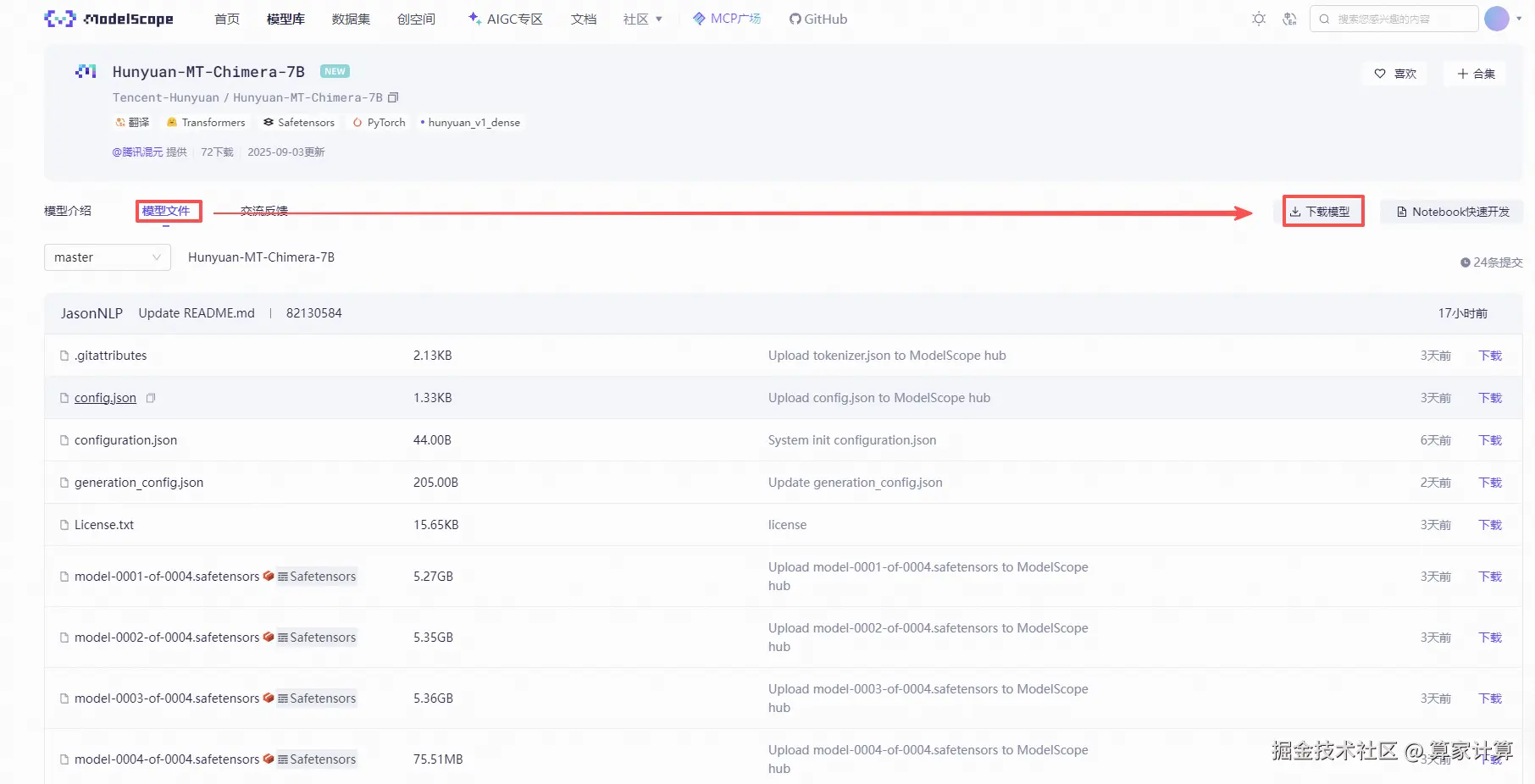Toggle the light/dark theme icon

1259,19
